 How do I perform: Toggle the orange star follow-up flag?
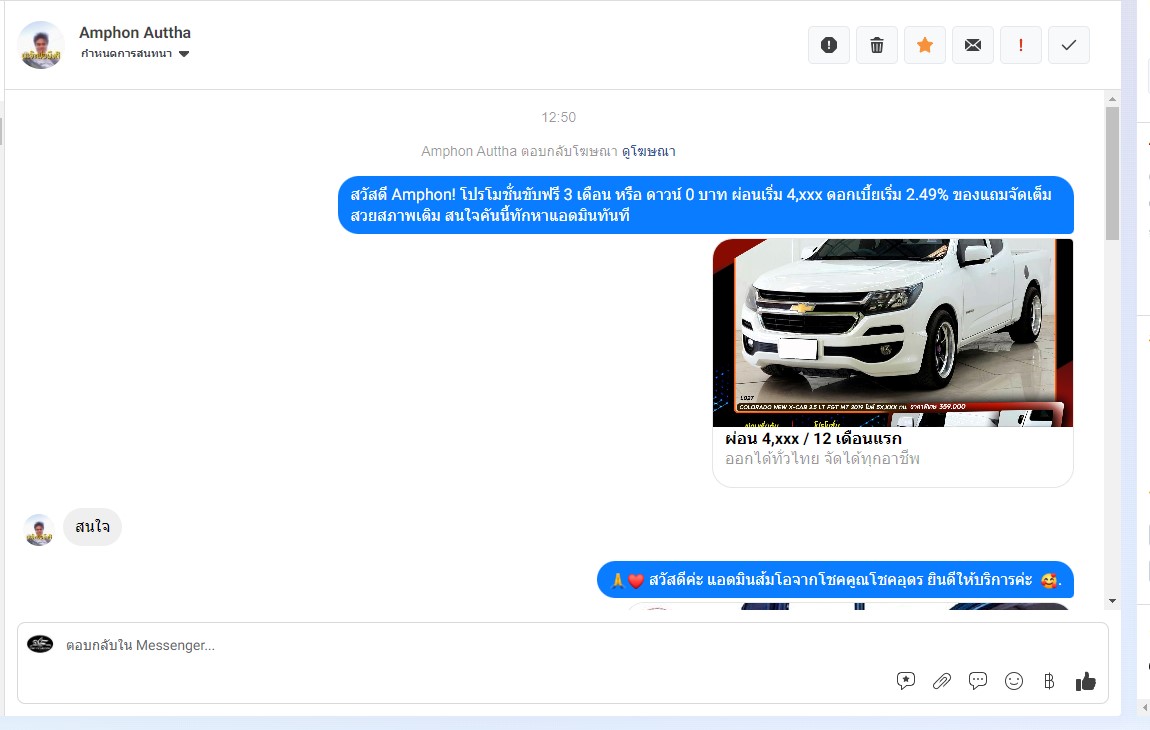pyautogui.click(x=925, y=45)
